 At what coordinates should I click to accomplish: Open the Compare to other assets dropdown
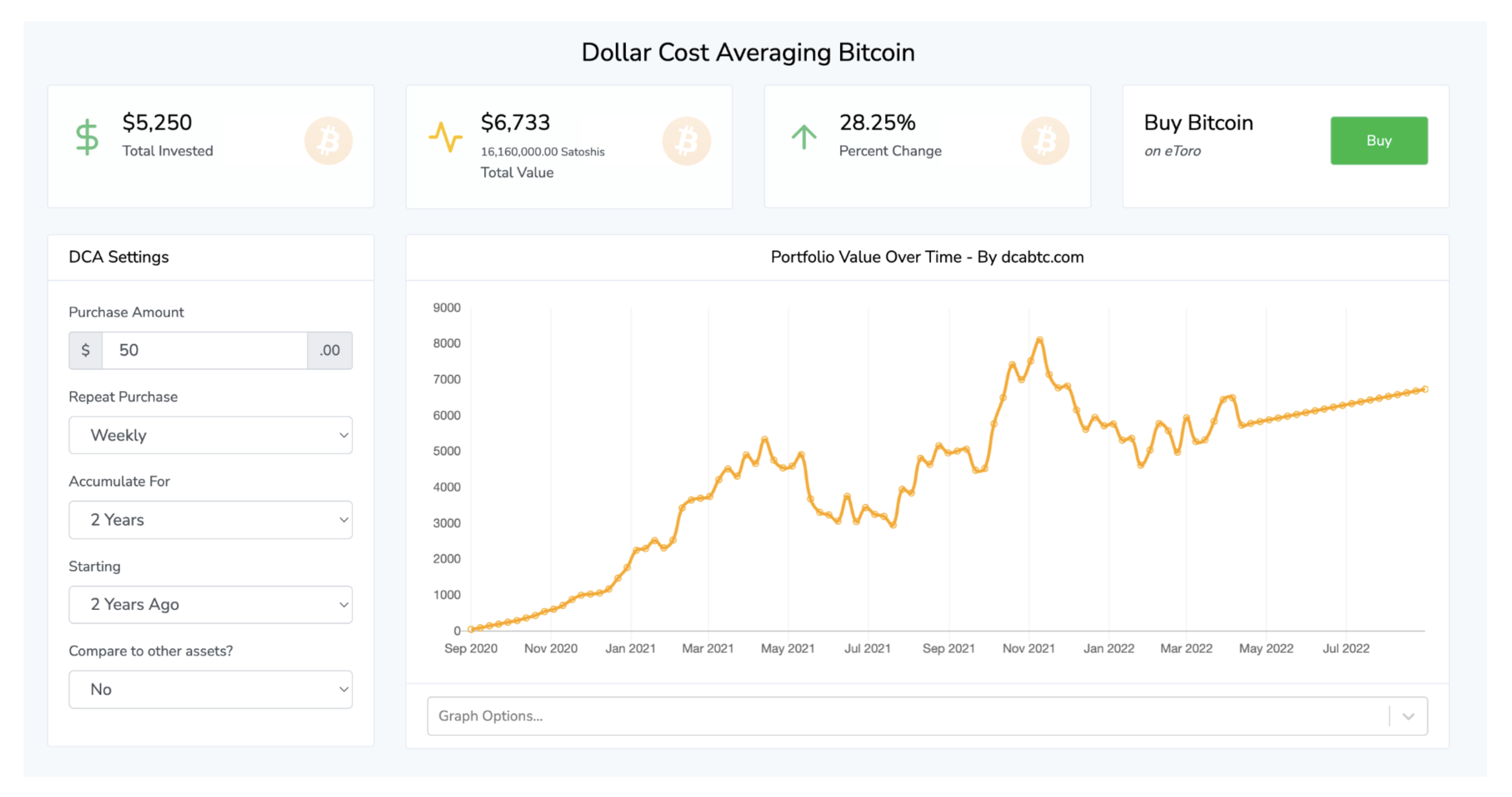(210, 689)
